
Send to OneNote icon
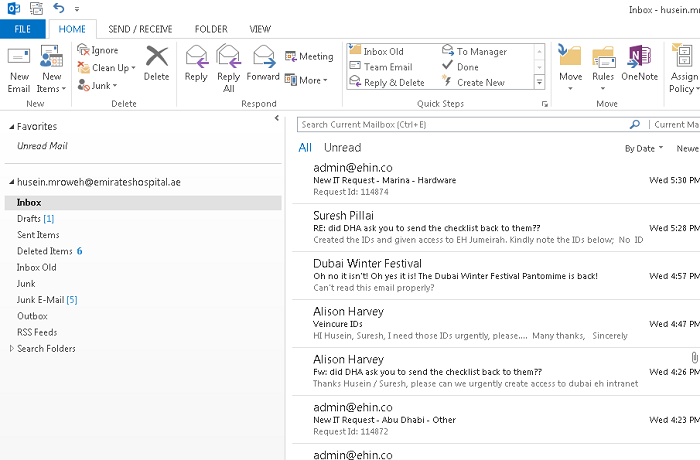(x=639, y=56)
